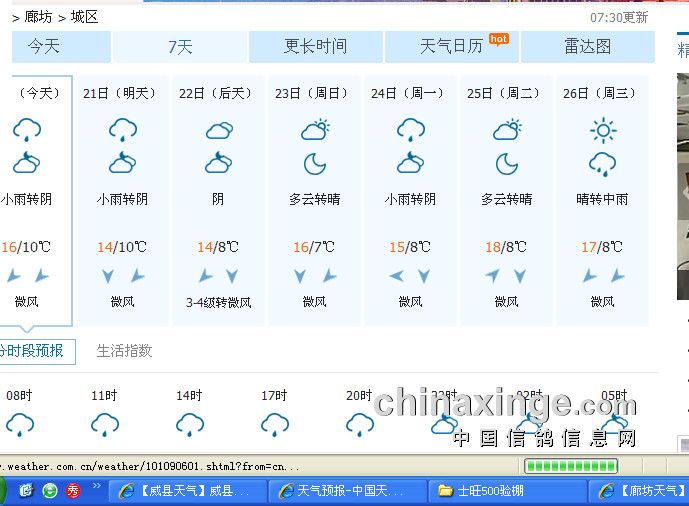
Task: Click the Internet Explorer quick launch icon
Action: click(25, 490)
